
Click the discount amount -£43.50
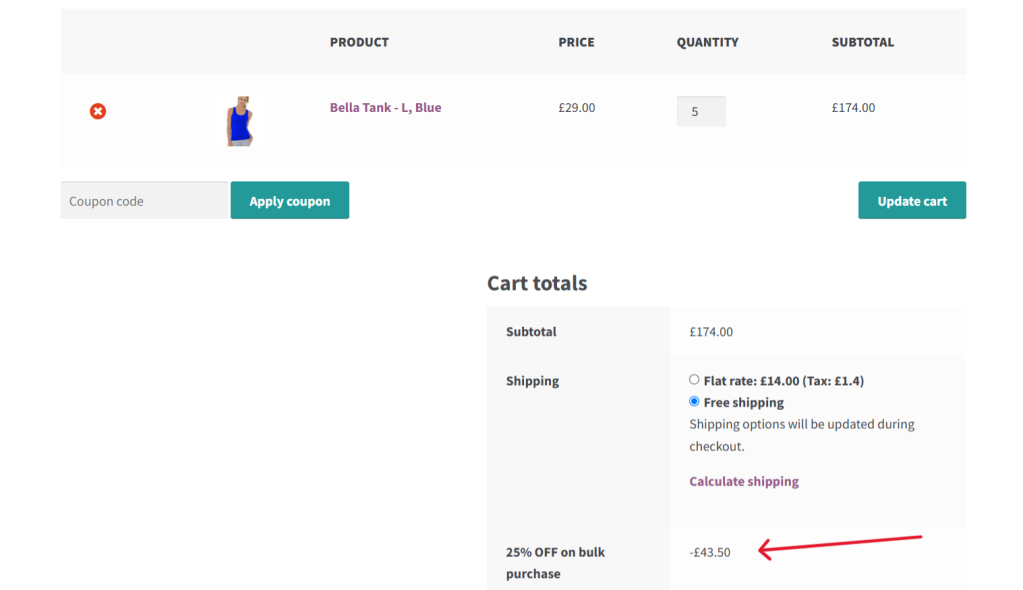tap(710, 552)
